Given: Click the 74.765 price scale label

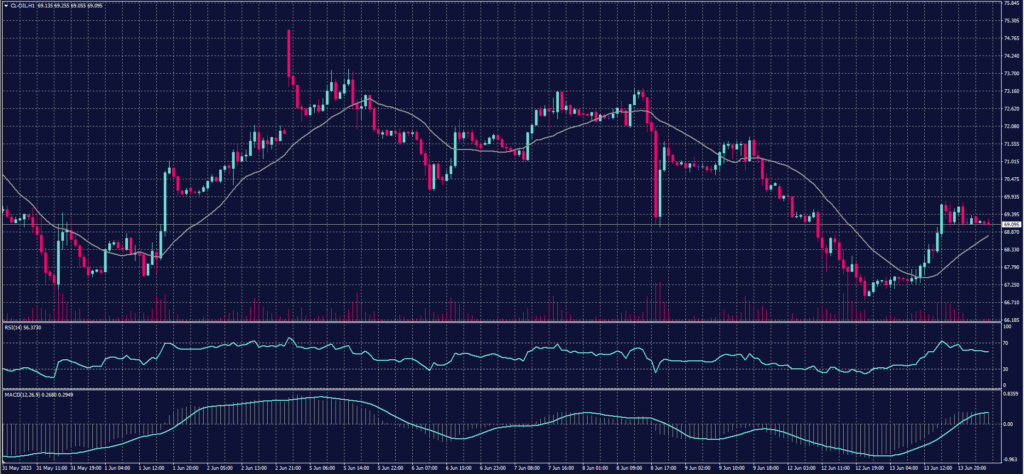Looking at the screenshot, I should pyautogui.click(x=1009, y=39).
